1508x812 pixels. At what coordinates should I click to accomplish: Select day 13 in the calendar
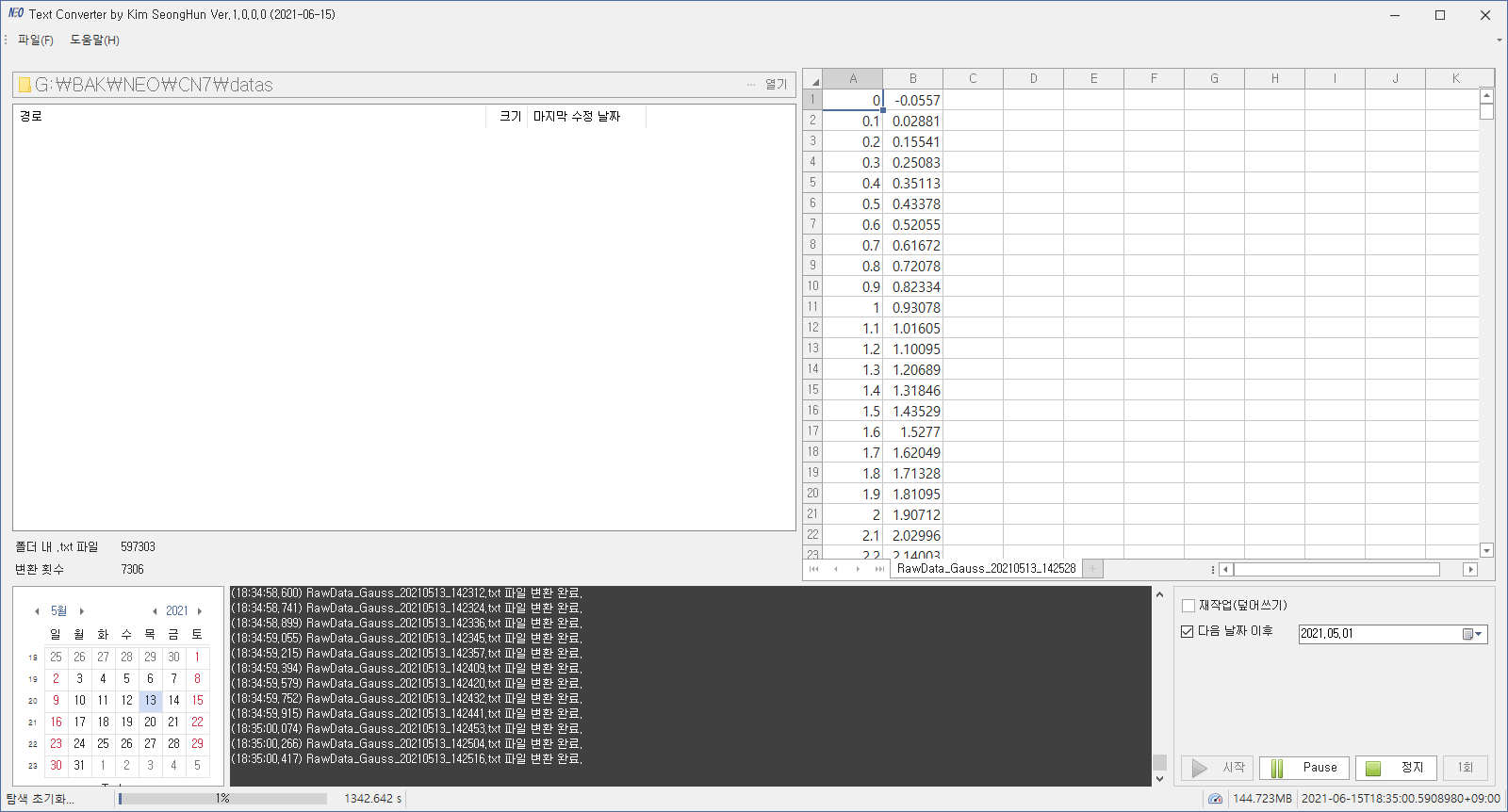coord(151,700)
